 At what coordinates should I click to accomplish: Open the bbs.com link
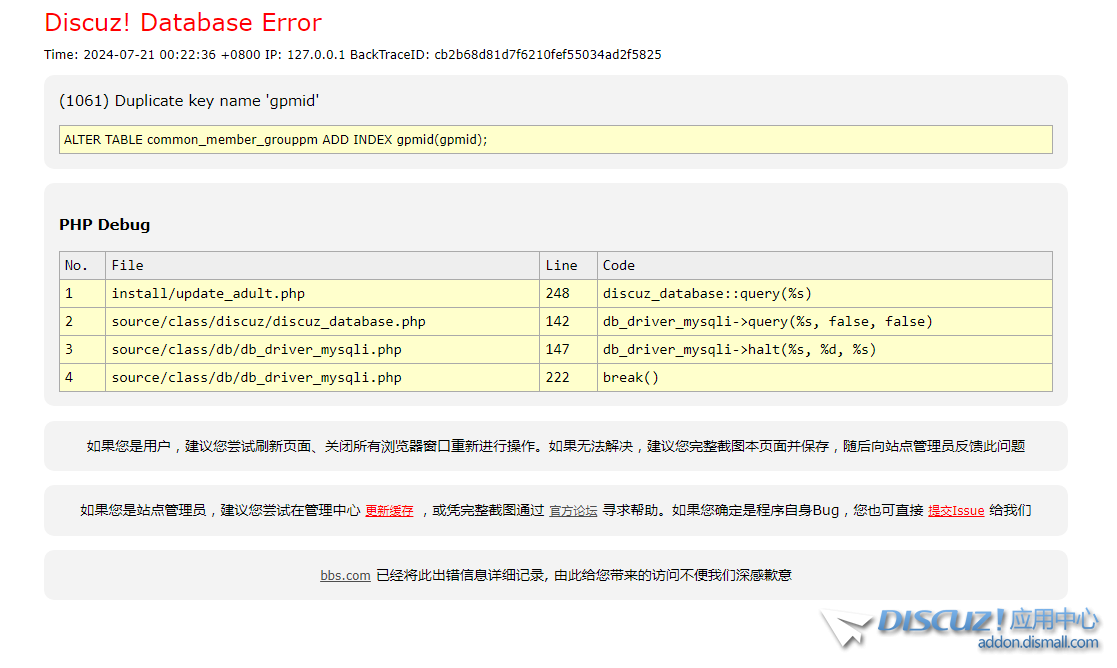346,575
